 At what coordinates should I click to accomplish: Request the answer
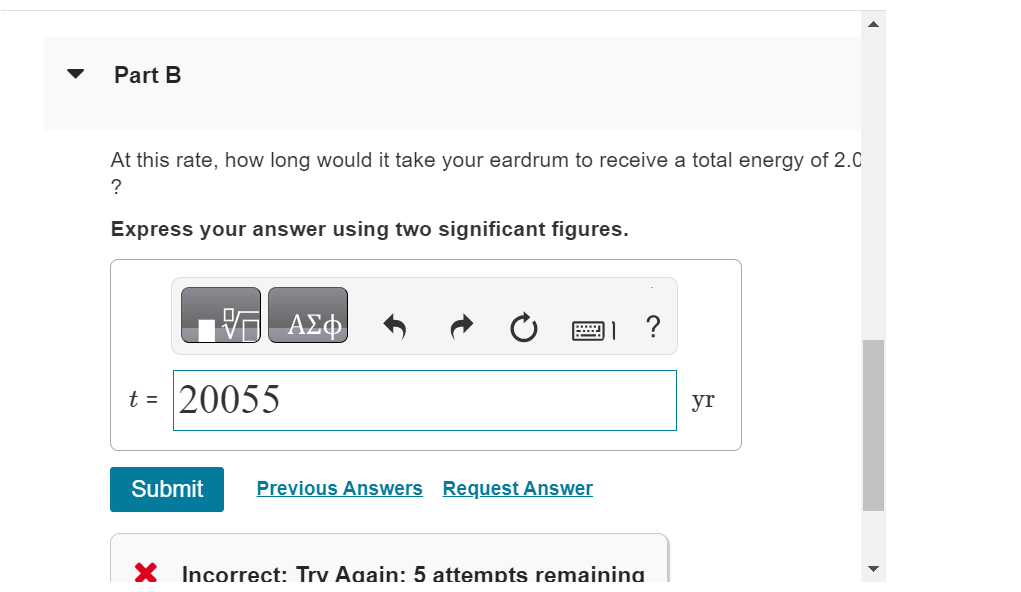point(517,488)
